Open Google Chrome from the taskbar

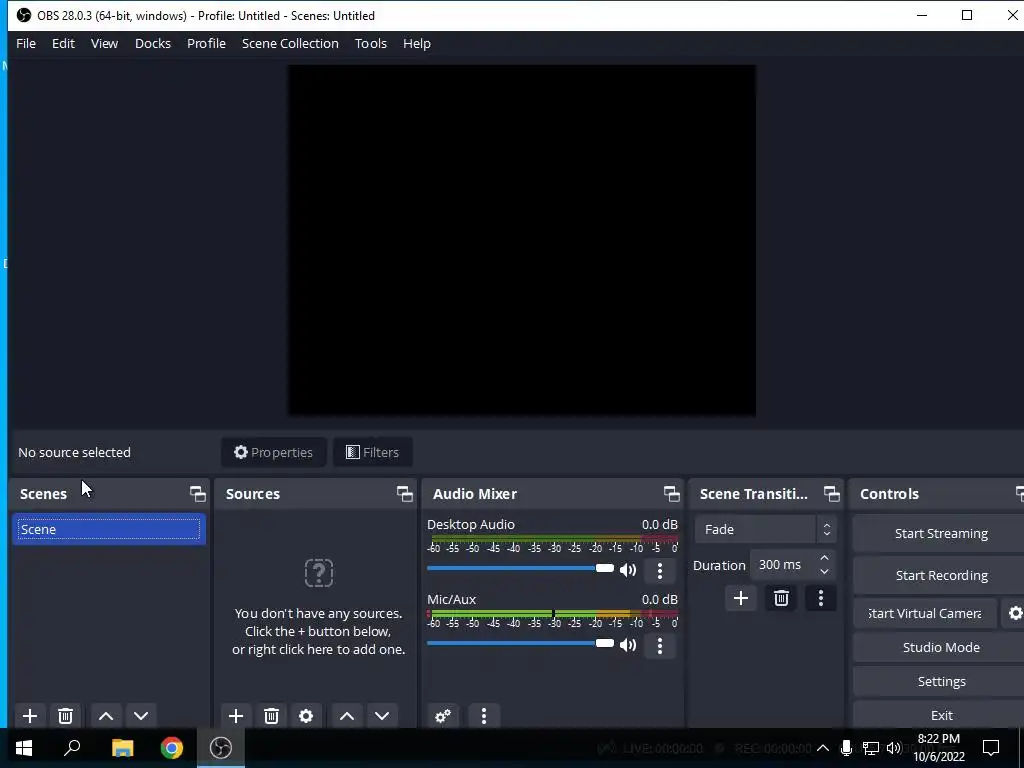pyautogui.click(x=172, y=748)
